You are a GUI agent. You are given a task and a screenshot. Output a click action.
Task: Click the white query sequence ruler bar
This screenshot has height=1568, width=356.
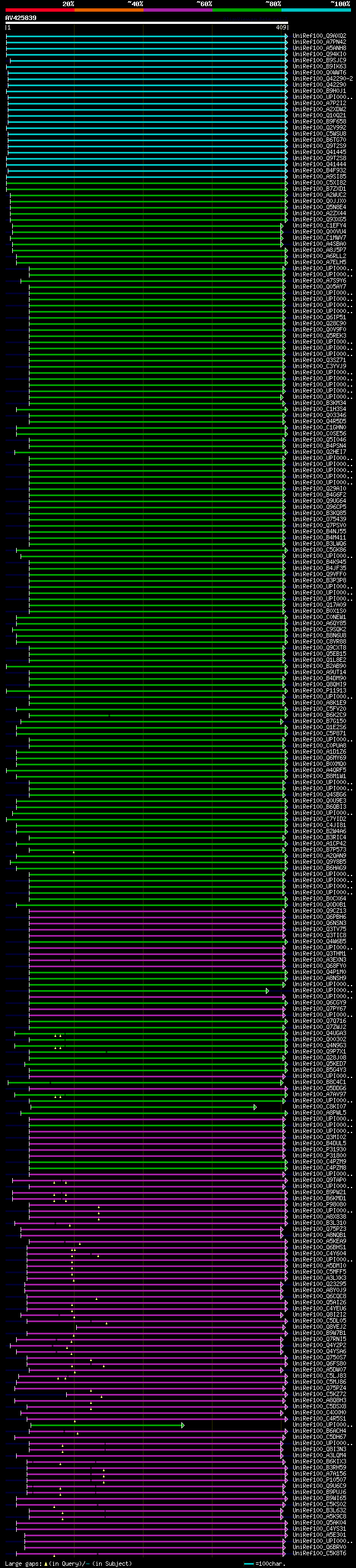[147, 22]
